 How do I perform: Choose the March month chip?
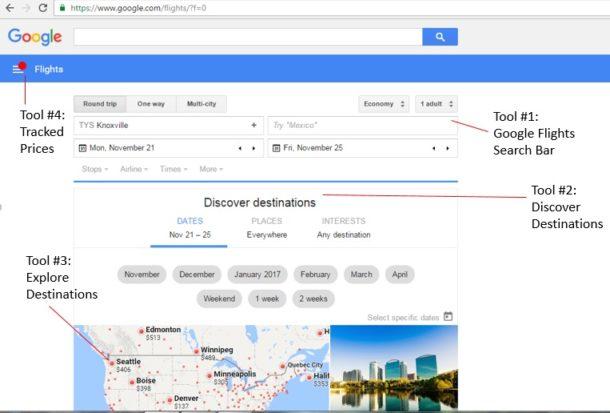(361, 274)
